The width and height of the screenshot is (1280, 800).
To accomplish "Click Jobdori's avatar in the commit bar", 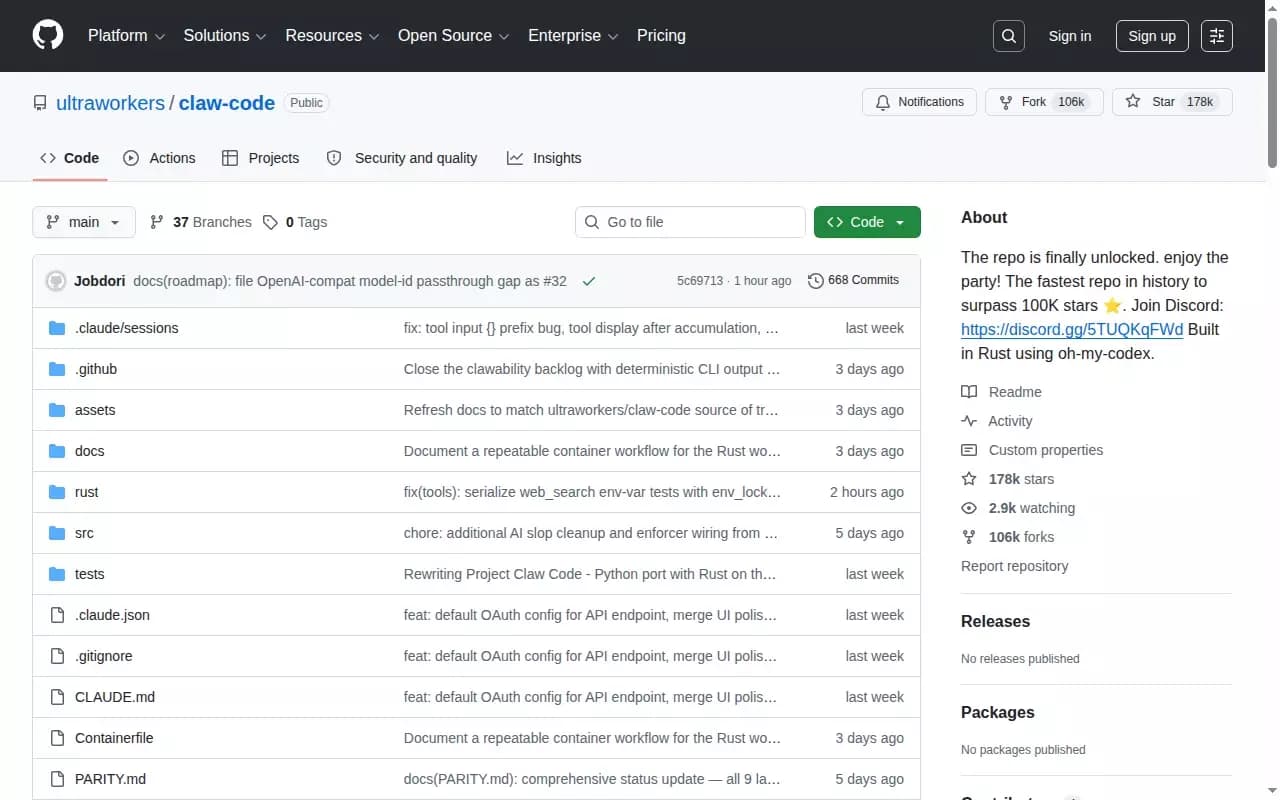I will (x=56, y=281).
